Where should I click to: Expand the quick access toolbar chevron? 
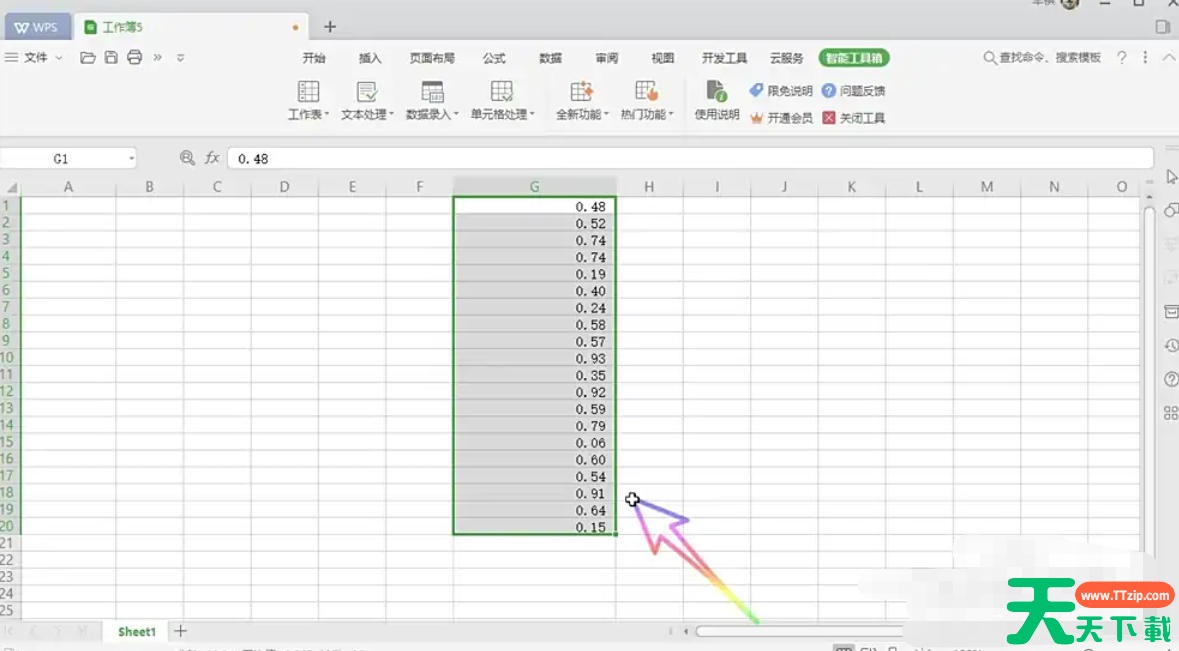[180, 58]
